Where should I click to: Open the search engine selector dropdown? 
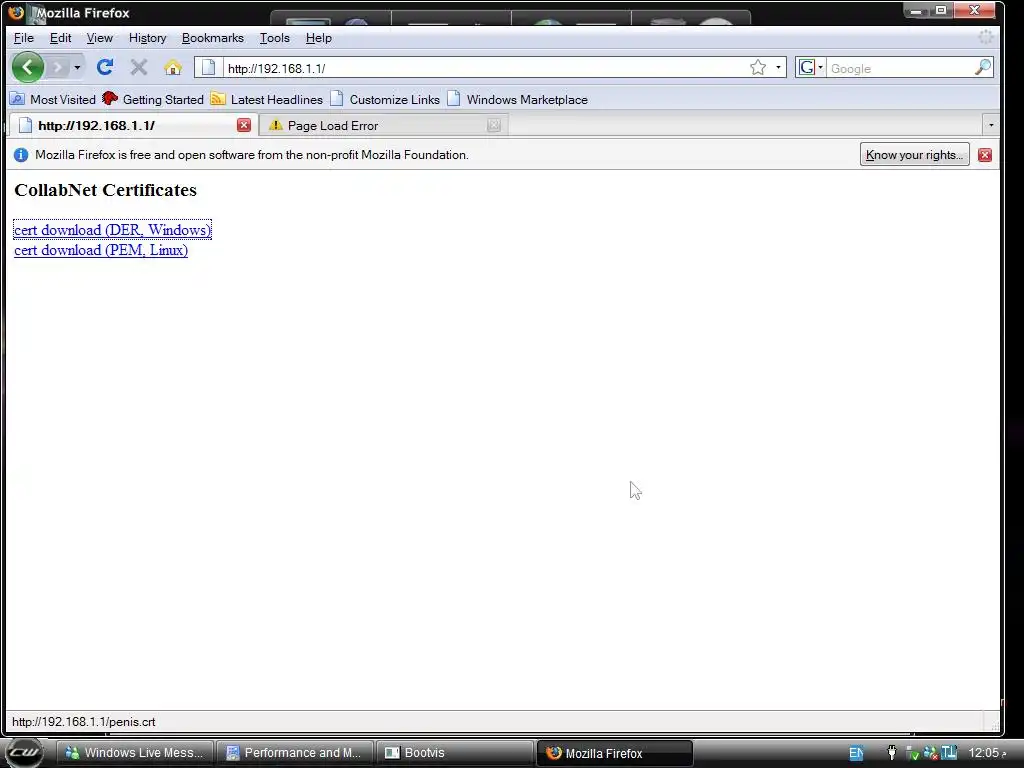tap(810, 67)
